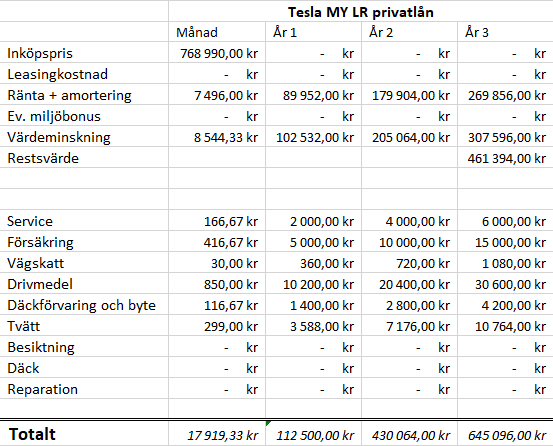Viewport: 553px width, 446px height.
Task: Click the 307 596,00 kr cell
Action: (x=505, y=137)
